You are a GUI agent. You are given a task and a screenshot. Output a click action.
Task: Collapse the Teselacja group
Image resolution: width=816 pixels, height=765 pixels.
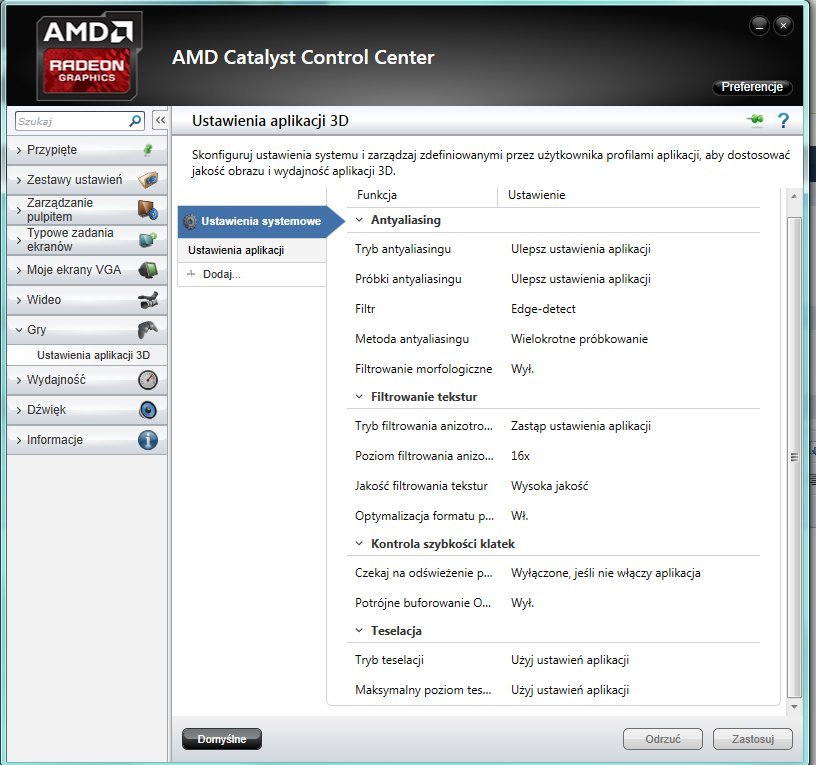pos(359,631)
